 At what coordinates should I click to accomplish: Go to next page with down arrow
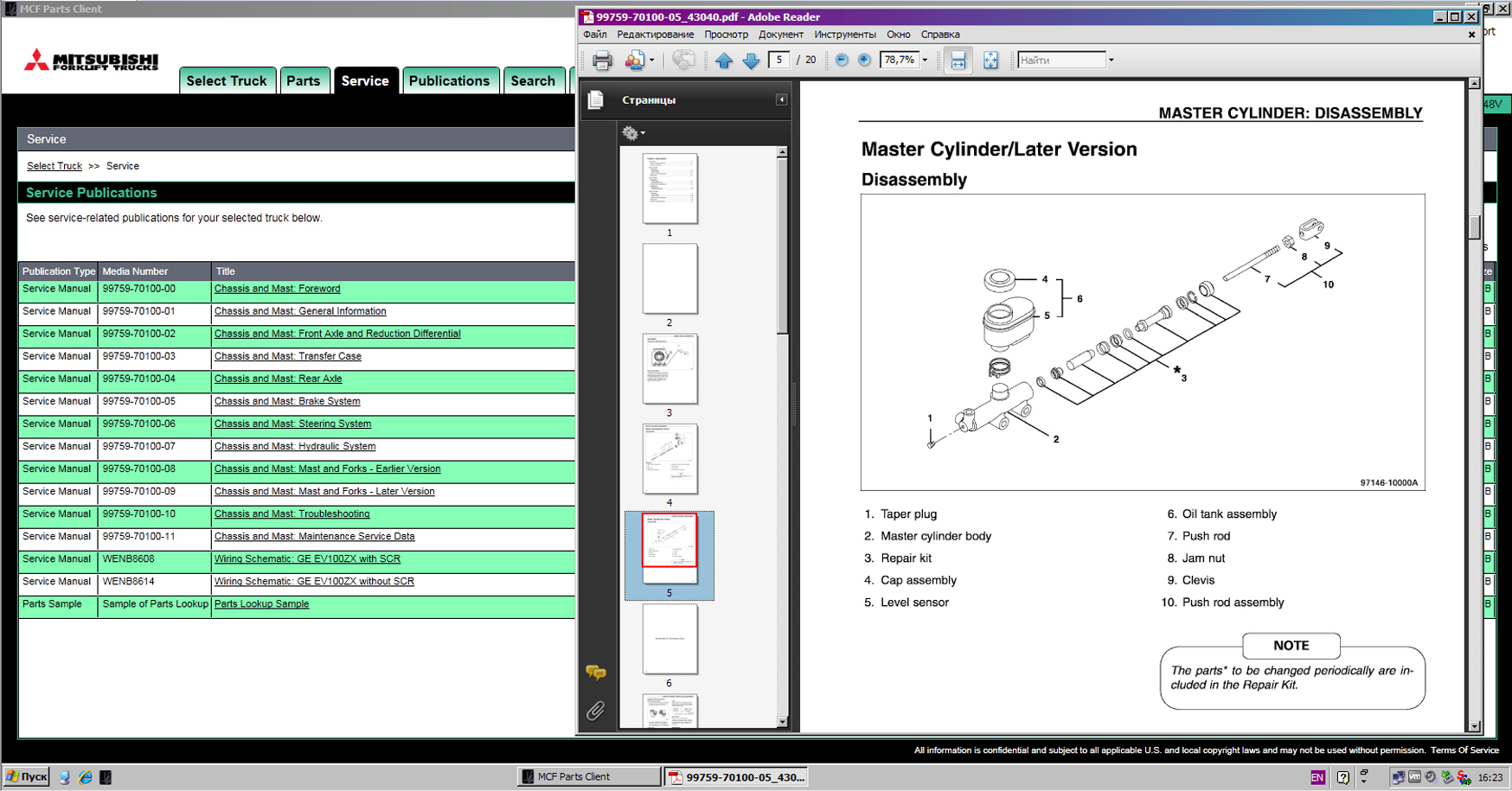point(751,61)
